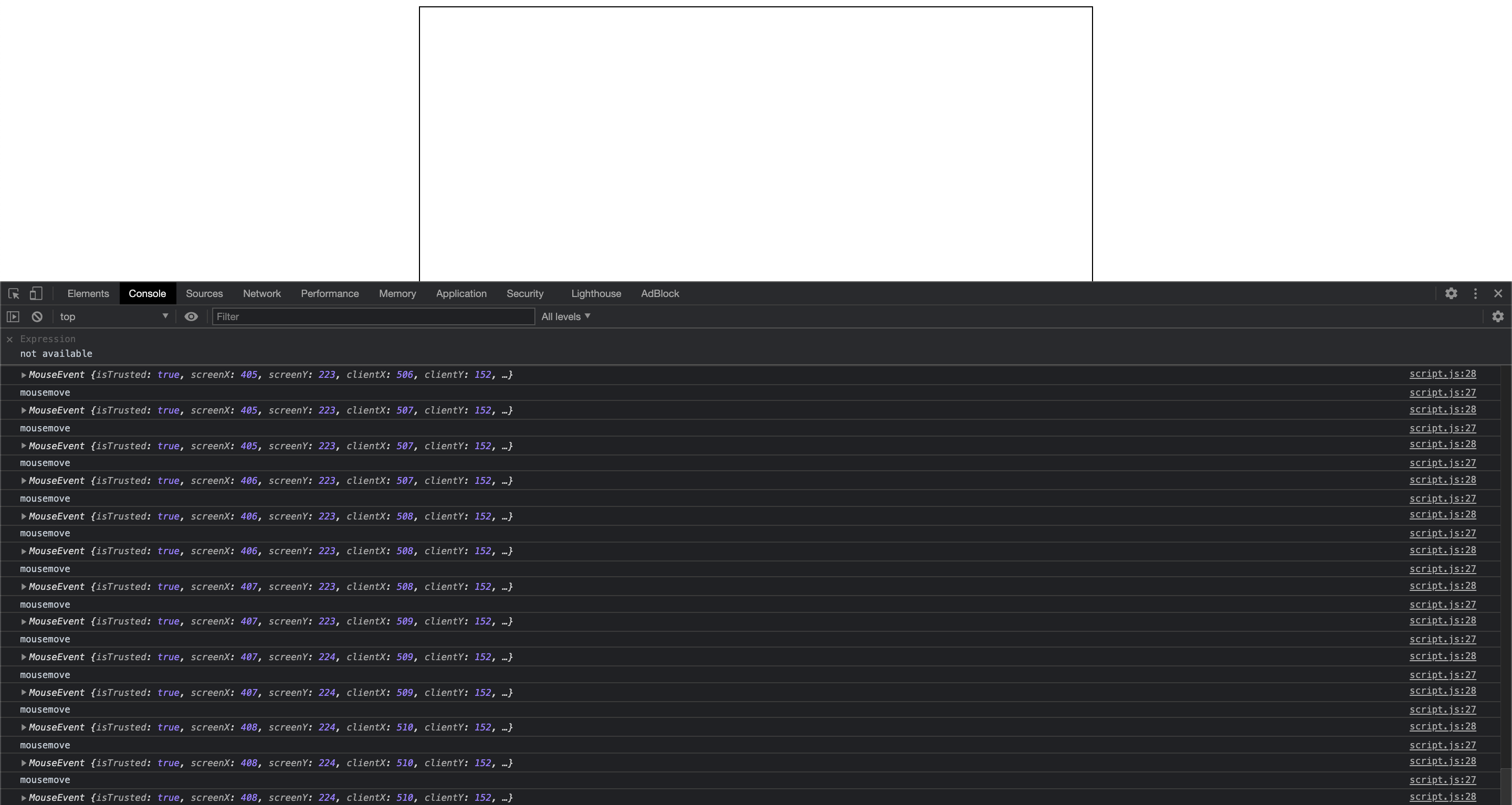Expand the MouseEvent with clientX 509, screenY 223
This screenshot has width=1512, height=805.
click(x=24, y=621)
